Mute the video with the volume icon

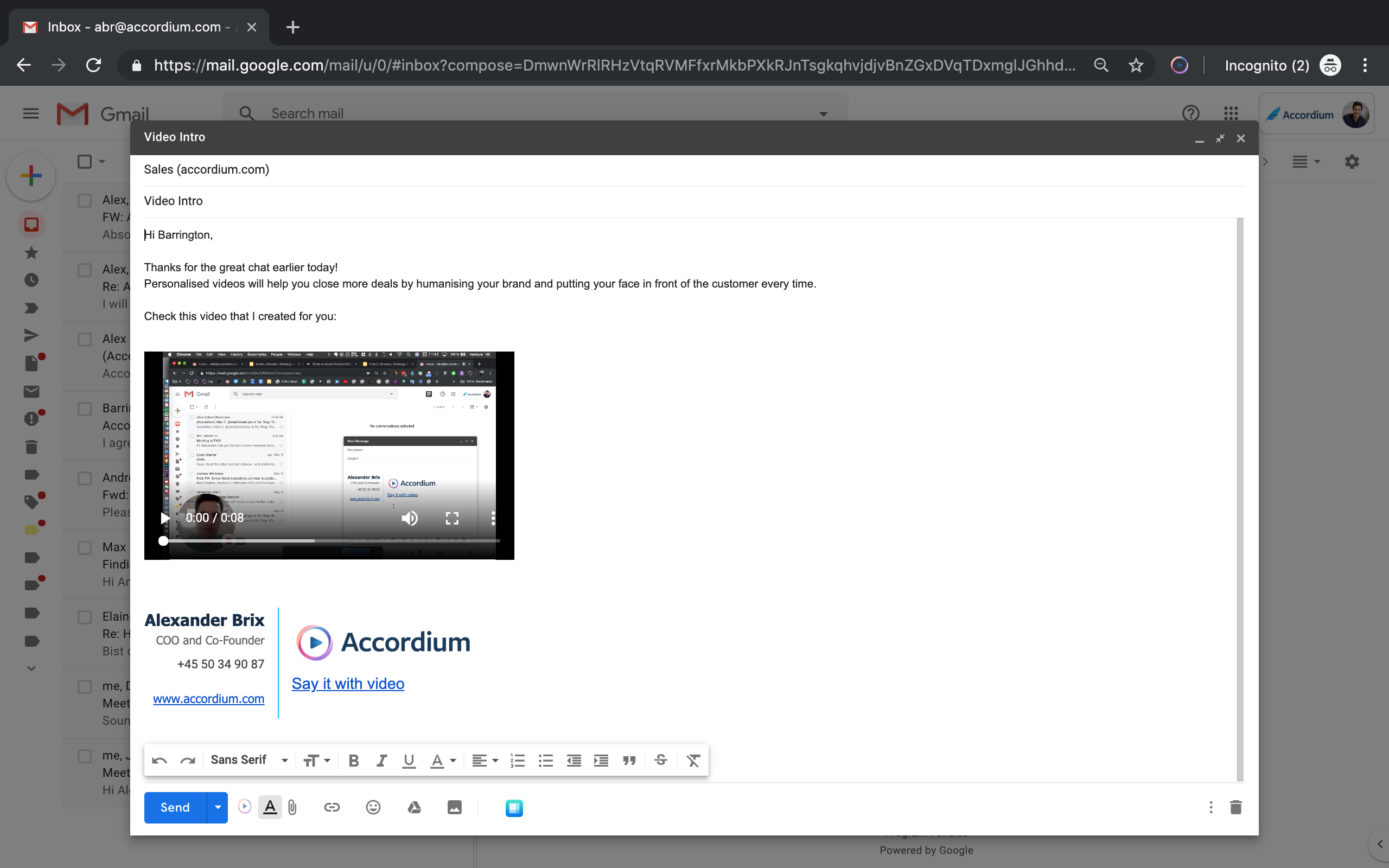(409, 518)
